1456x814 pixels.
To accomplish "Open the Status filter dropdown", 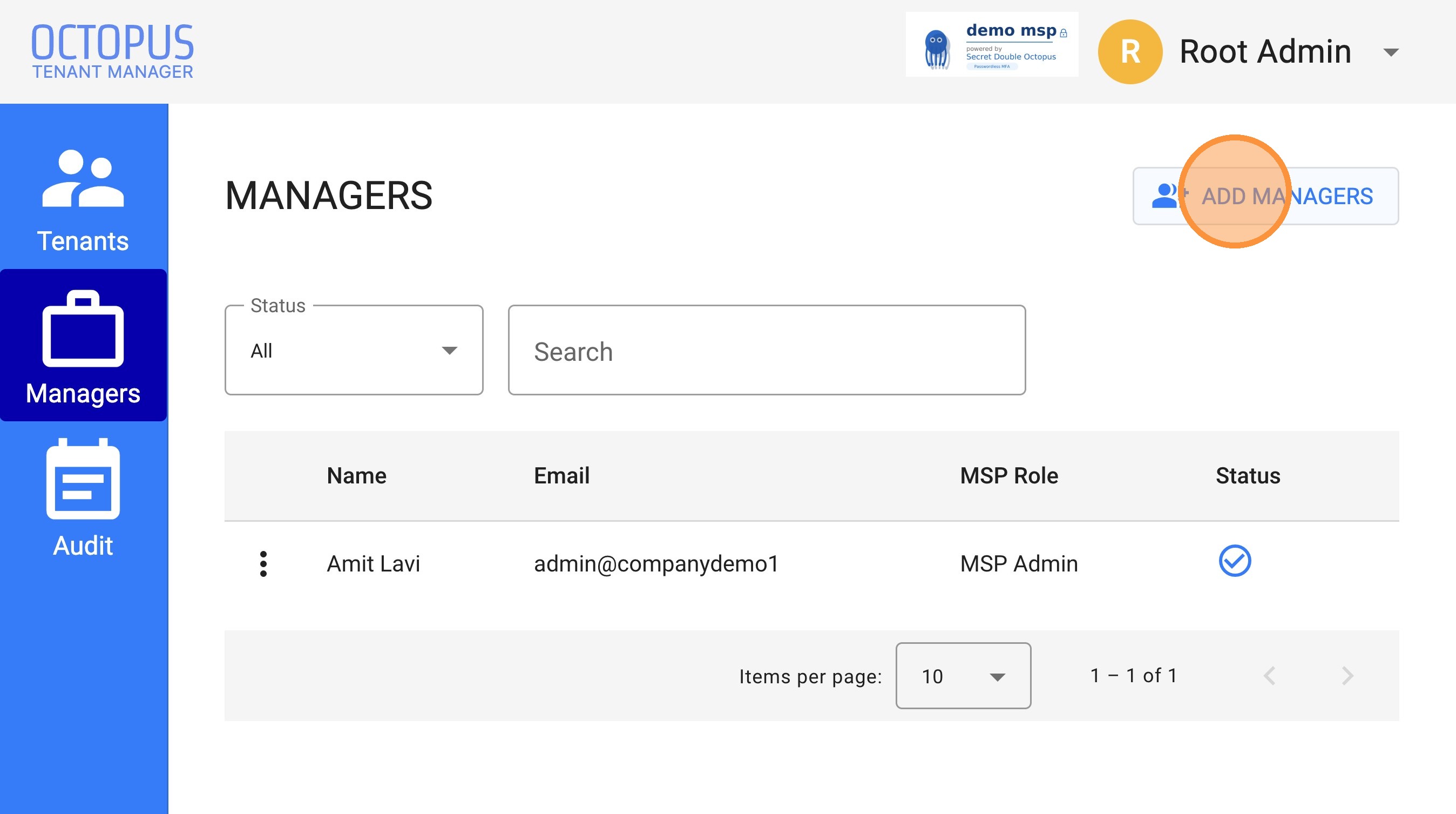I will (x=354, y=350).
